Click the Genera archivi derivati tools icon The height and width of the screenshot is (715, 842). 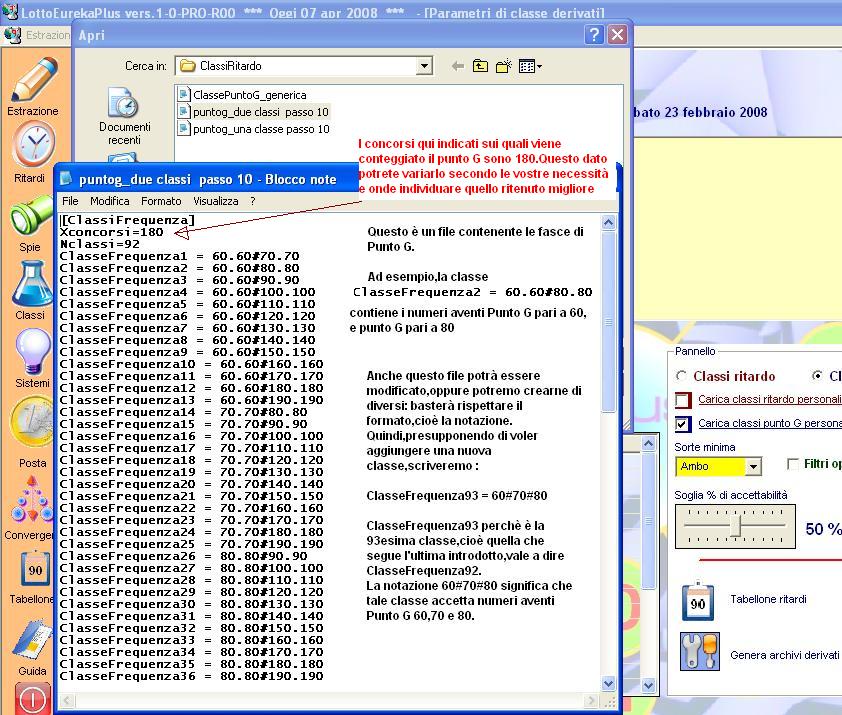click(x=700, y=651)
